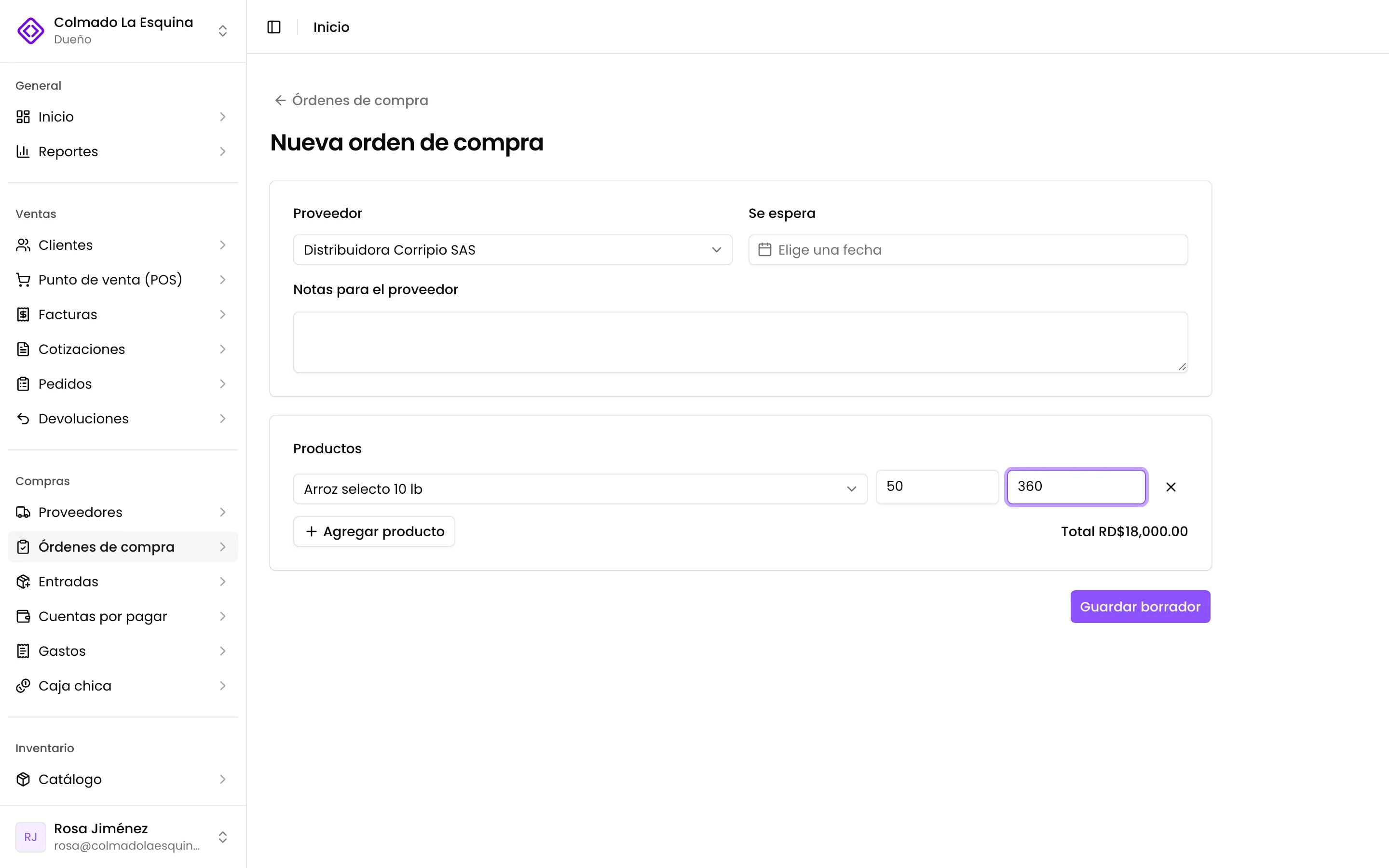
Task: Open the Arroz selecto 10 lb product dropdown
Action: pos(580,489)
